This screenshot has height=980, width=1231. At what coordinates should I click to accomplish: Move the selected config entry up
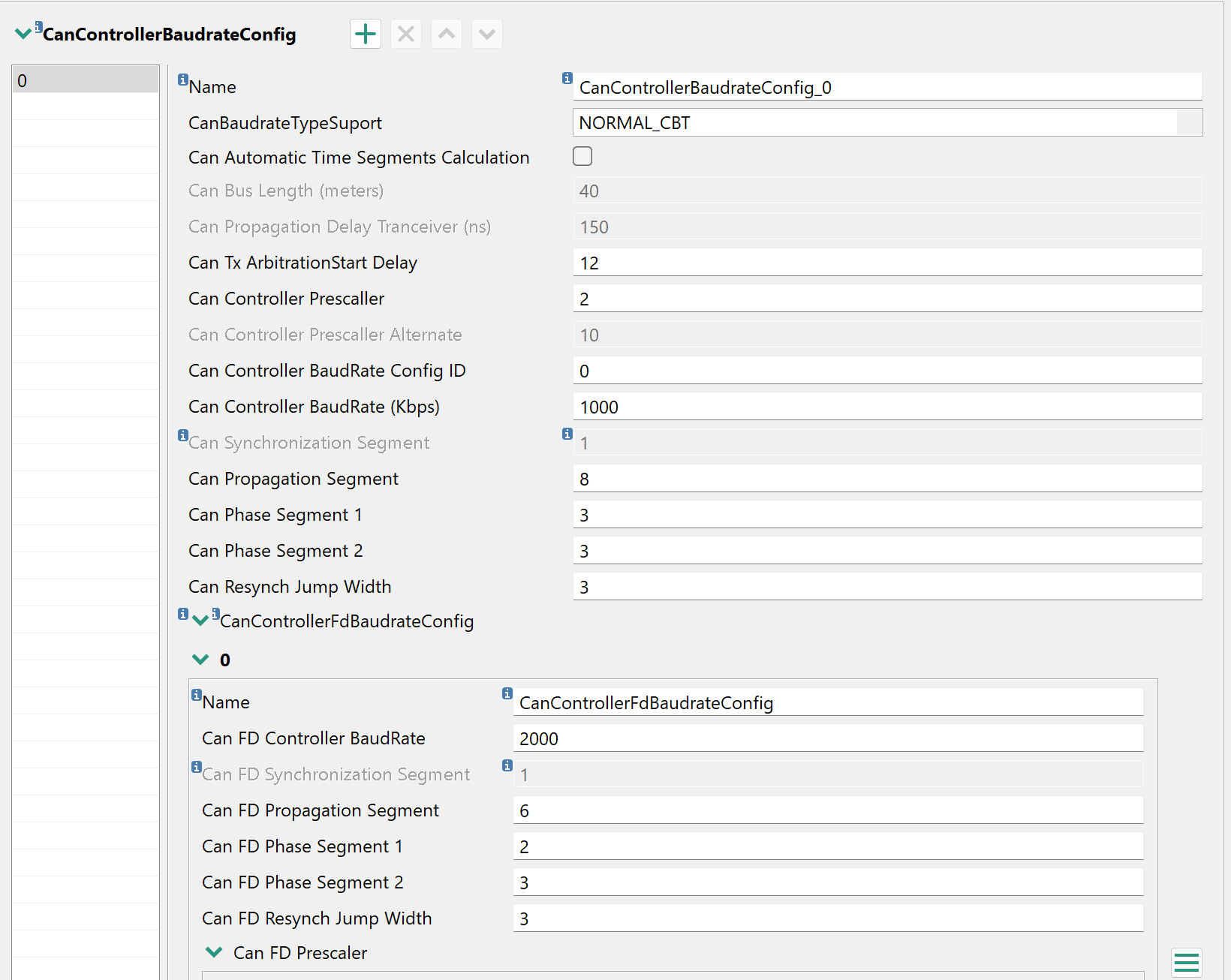pyautogui.click(x=446, y=34)
